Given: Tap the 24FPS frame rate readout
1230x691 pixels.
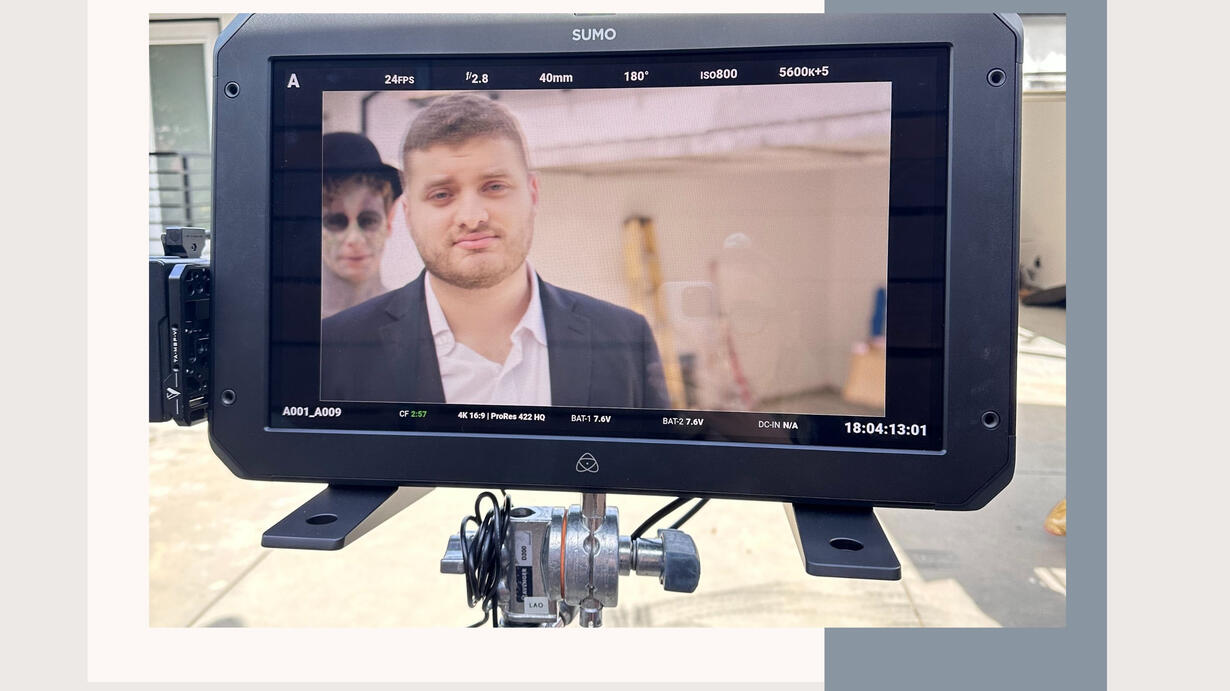Looking at the screenshot, I should (x=399, y=79).
